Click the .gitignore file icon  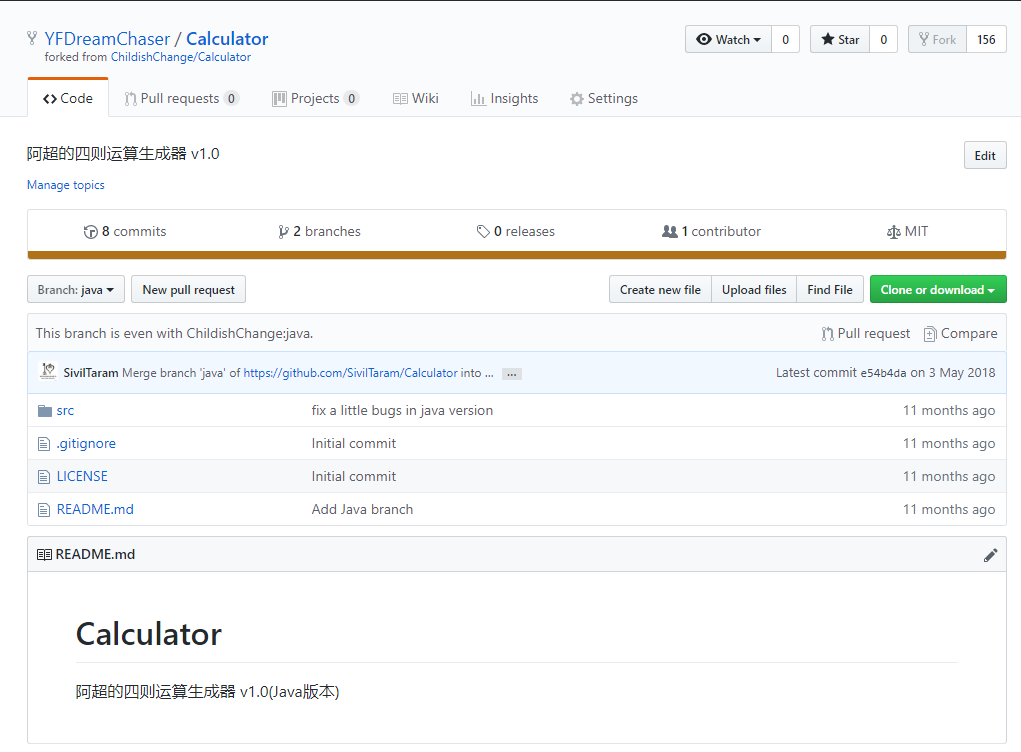coord(44,444)
